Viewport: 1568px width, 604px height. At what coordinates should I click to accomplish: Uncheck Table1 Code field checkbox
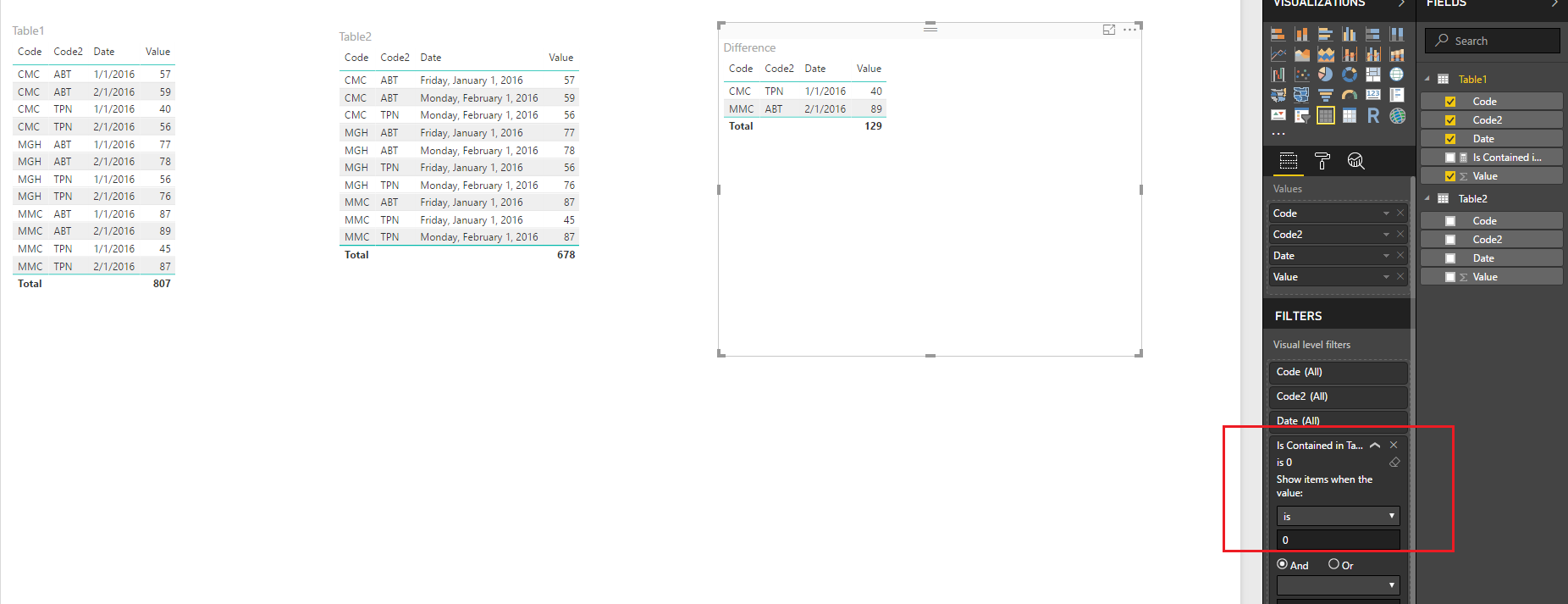pyautogui.click(x=1450, y=102)
